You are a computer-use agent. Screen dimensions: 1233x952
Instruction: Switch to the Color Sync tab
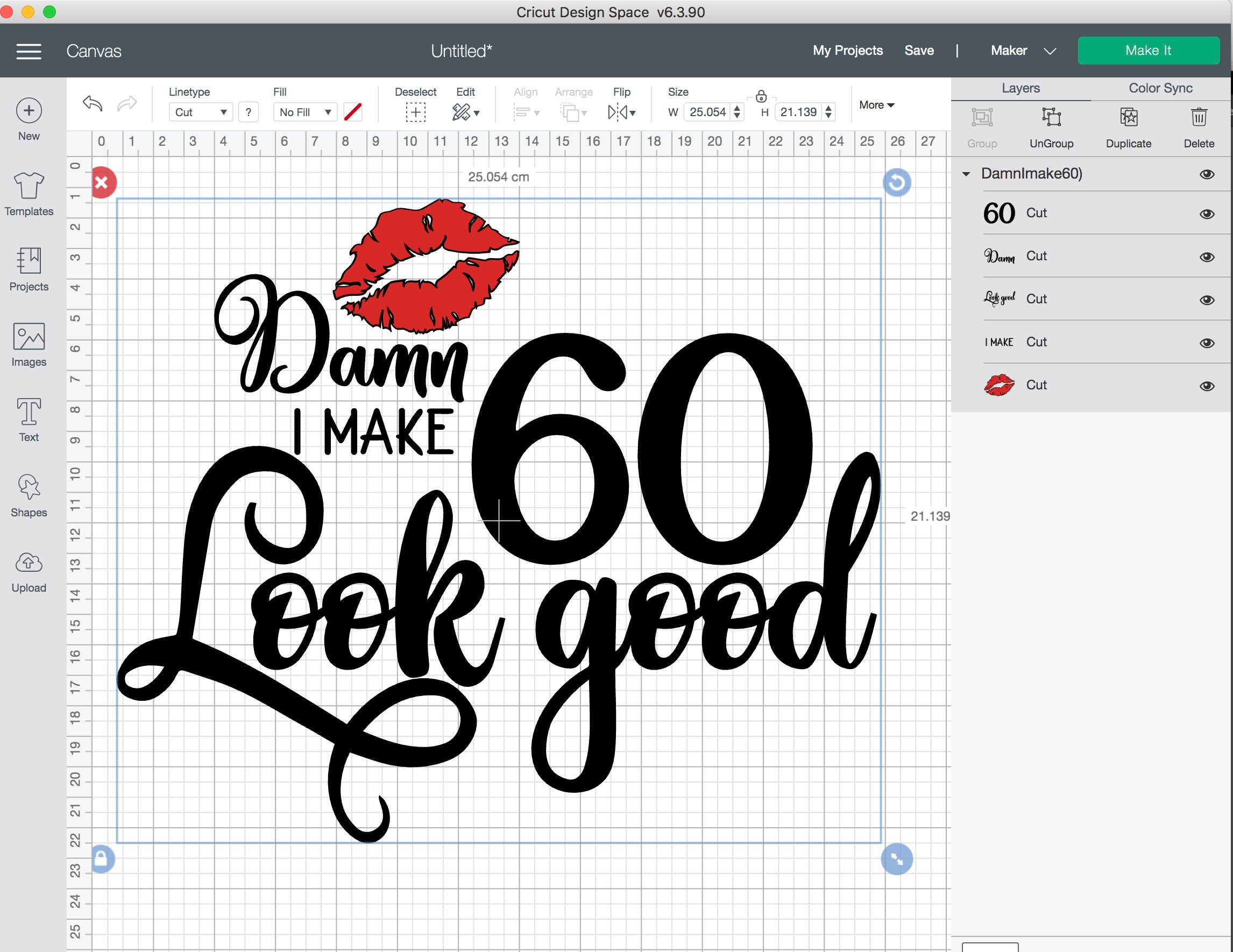pos(1160,88)
